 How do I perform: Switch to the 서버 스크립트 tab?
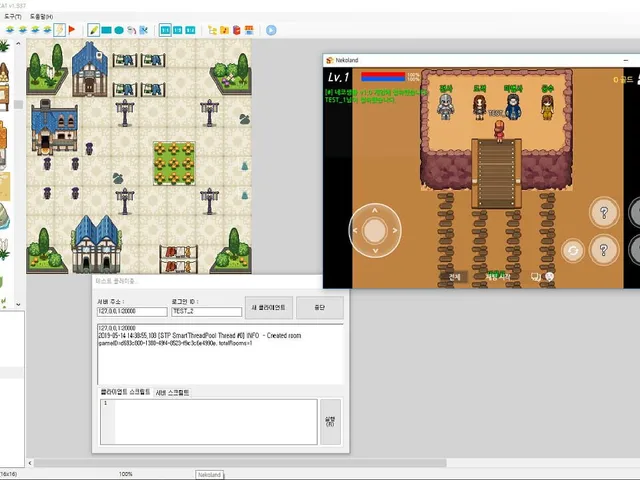tap(172, 393)
